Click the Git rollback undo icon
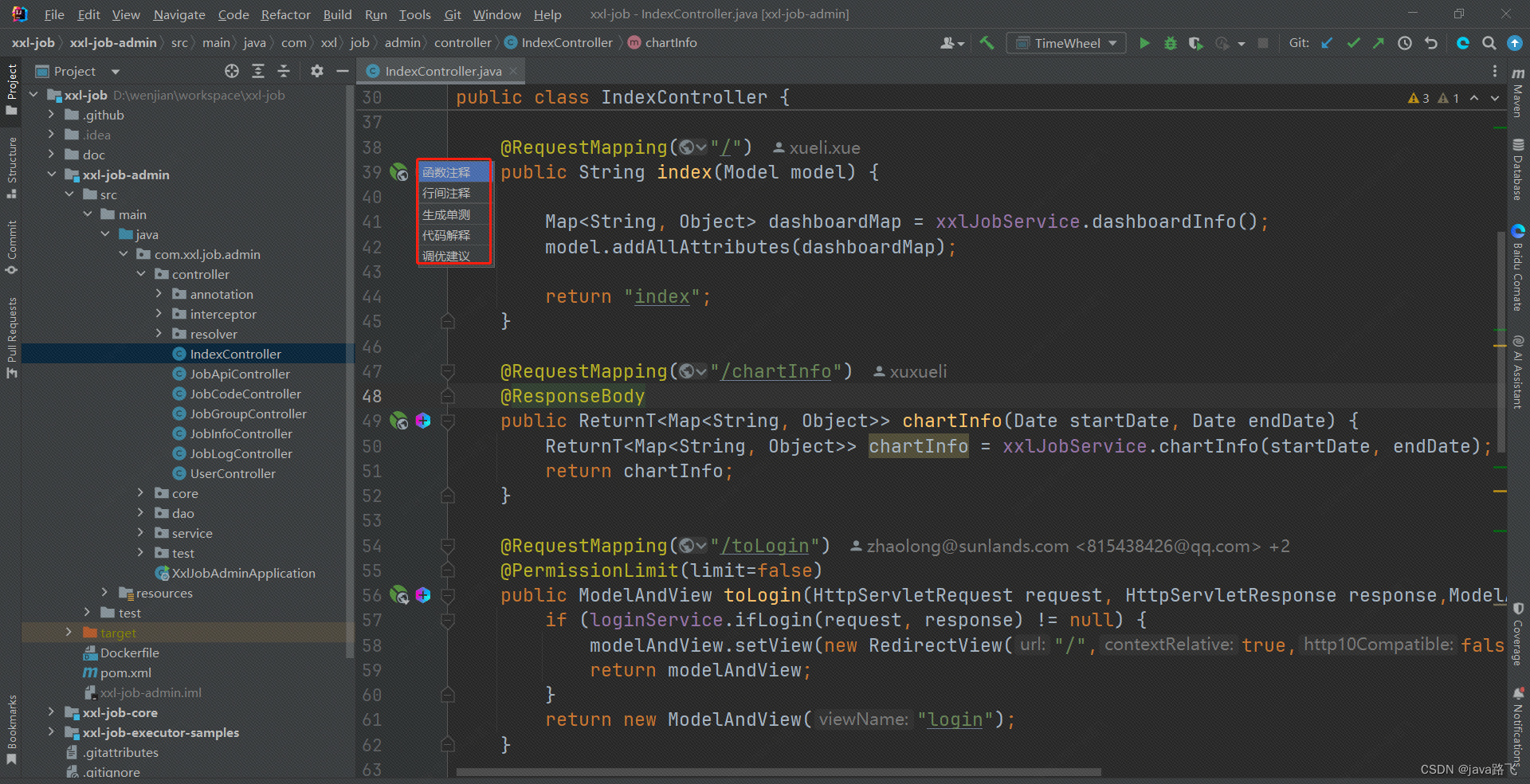The width and height of the screenshot is (1530, 784). [1431, 43]
